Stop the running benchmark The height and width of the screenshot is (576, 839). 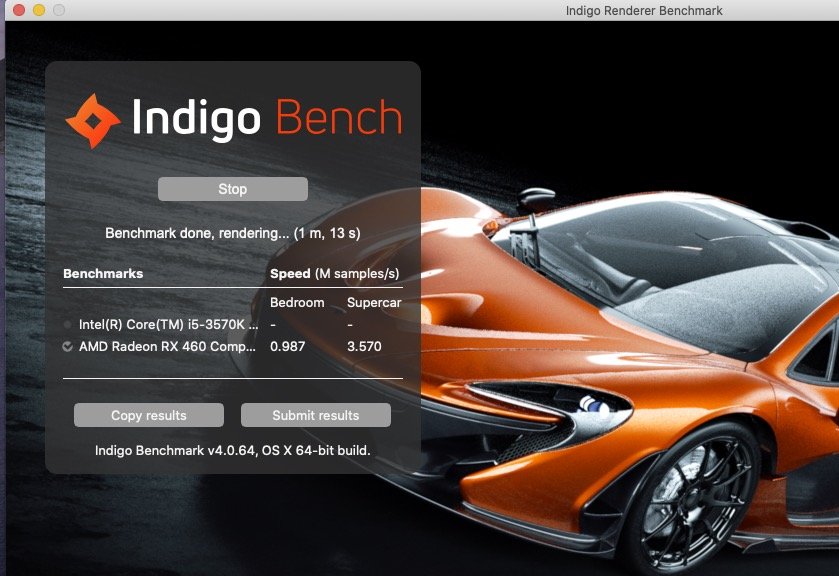[x=233, y=189]
